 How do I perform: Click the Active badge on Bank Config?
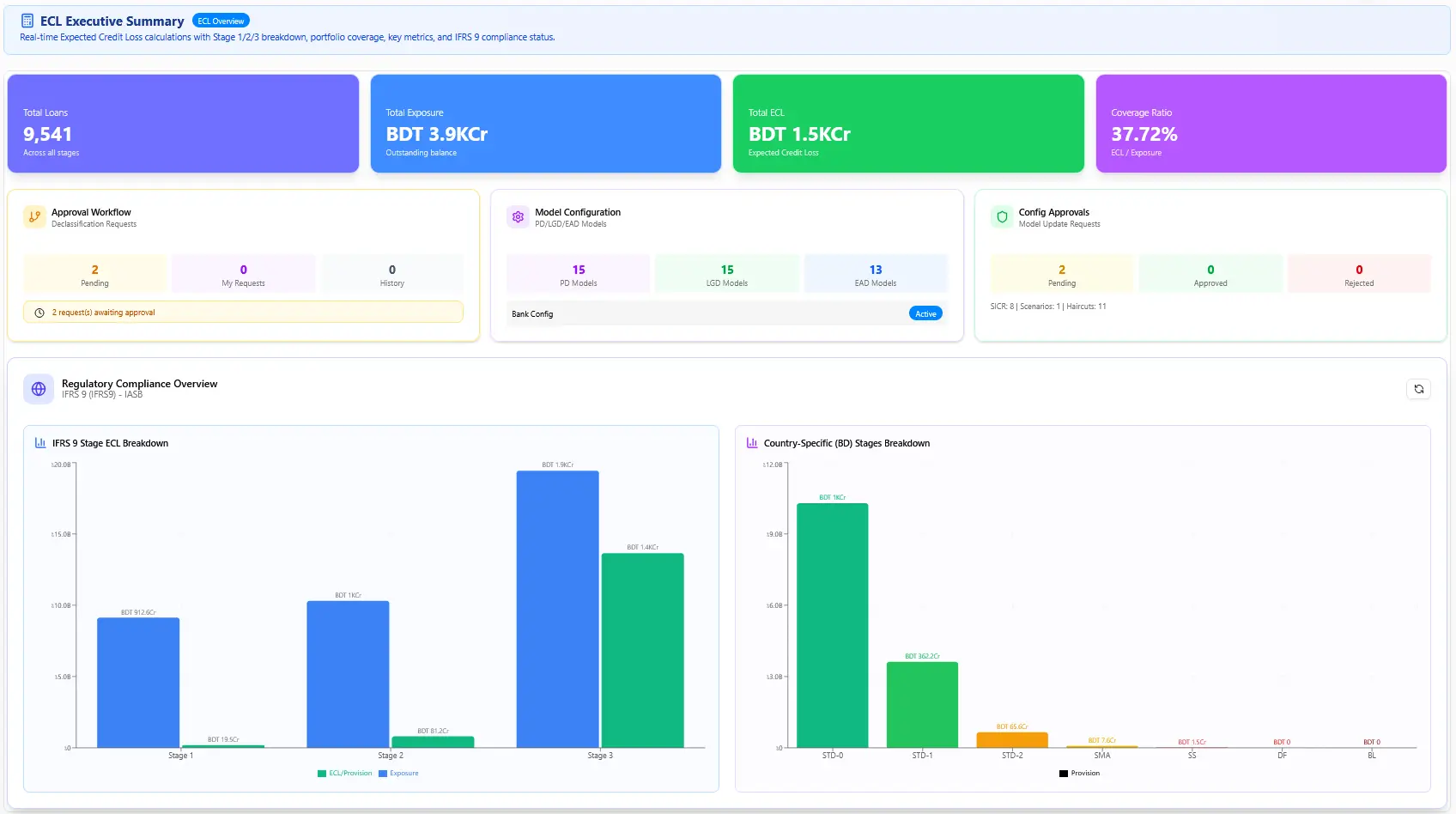[925, 314]
